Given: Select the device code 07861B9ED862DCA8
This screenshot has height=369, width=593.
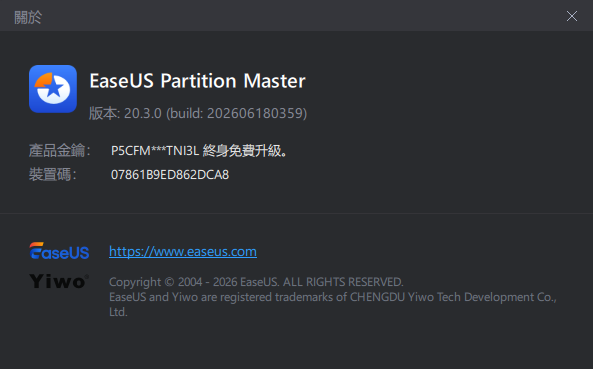Looking at the screenshot, I should pos(170,175).
